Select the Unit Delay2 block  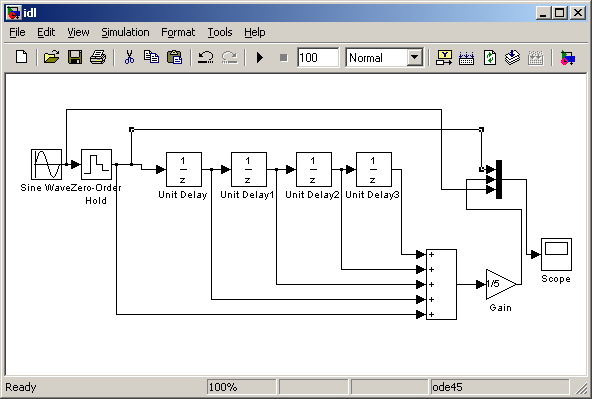tap(314, 169)
